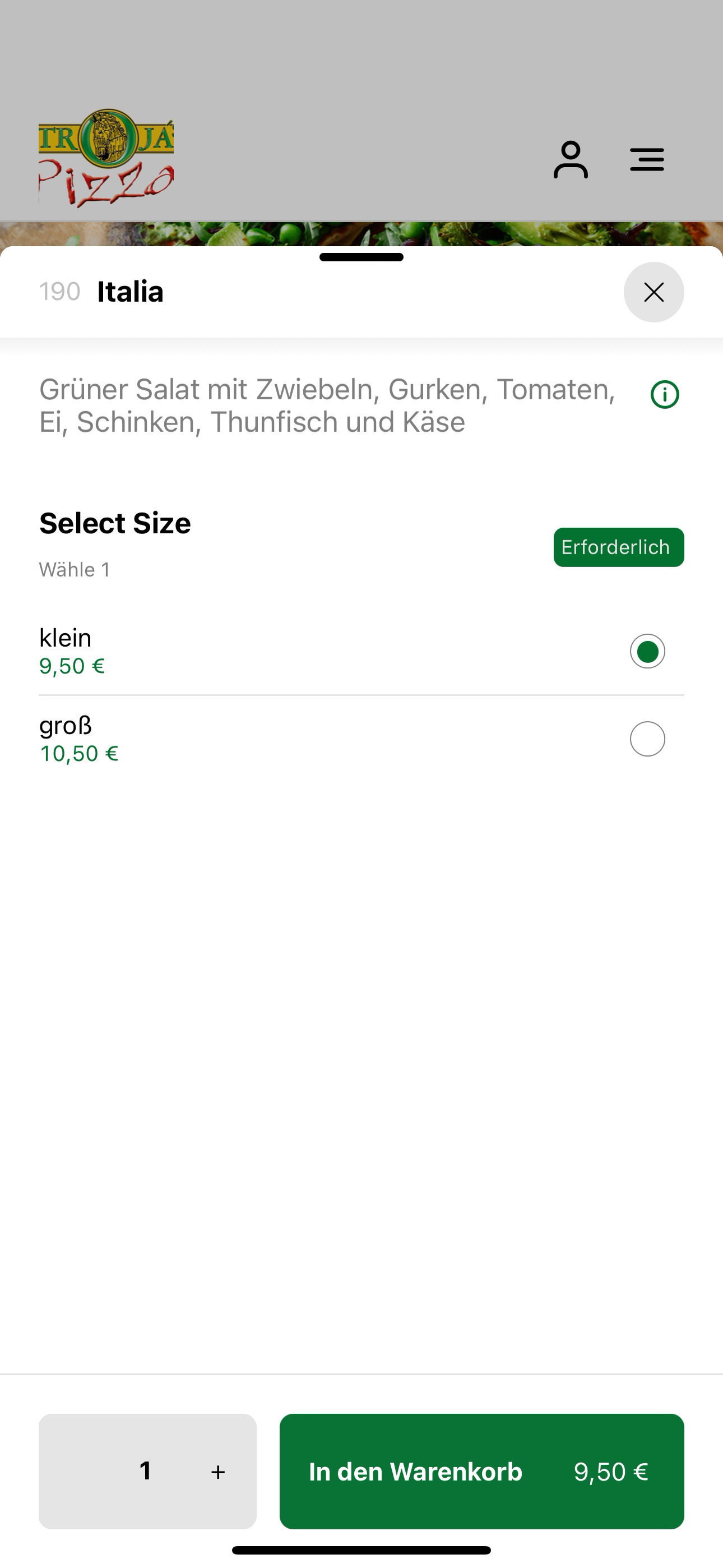
Task: Tap the Select Size heading
Action: tap(115, 523)
